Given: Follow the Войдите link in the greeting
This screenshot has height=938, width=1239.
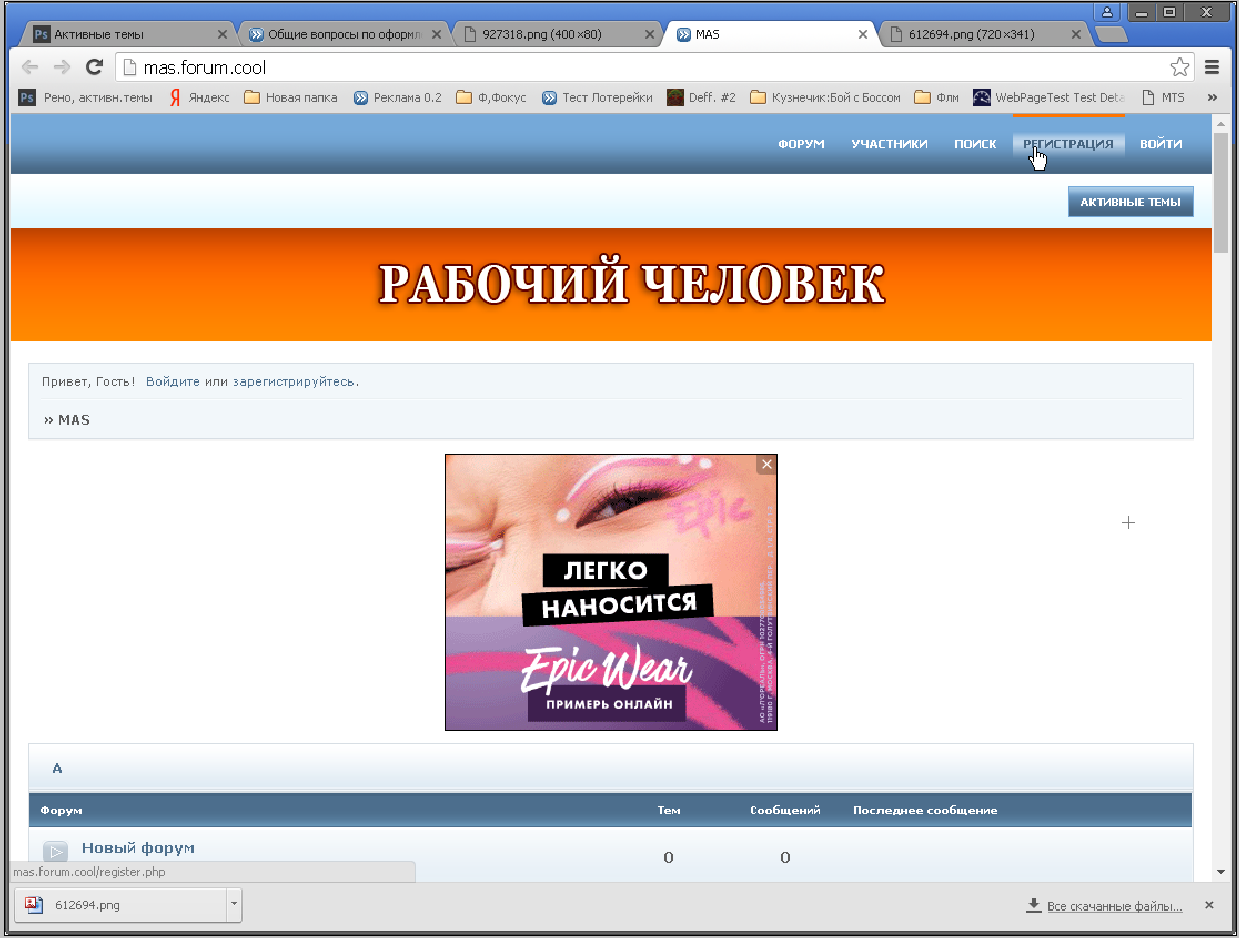Looking at the screenshot, I should [173, 382].
